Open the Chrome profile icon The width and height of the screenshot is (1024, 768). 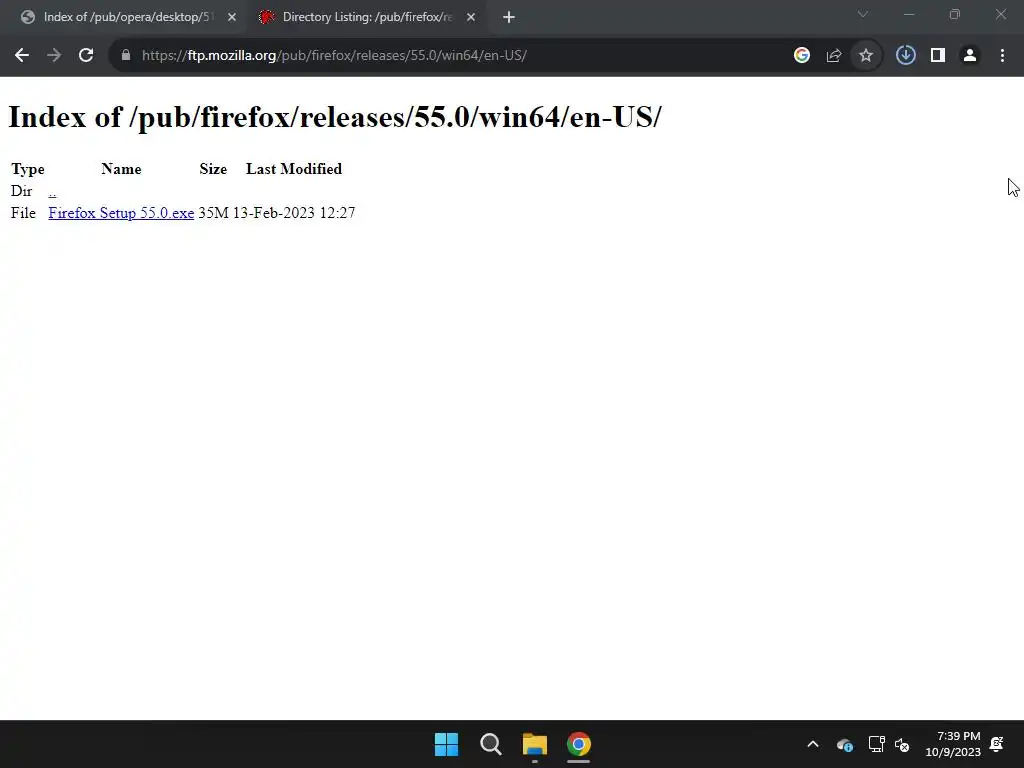coord(970,56)
